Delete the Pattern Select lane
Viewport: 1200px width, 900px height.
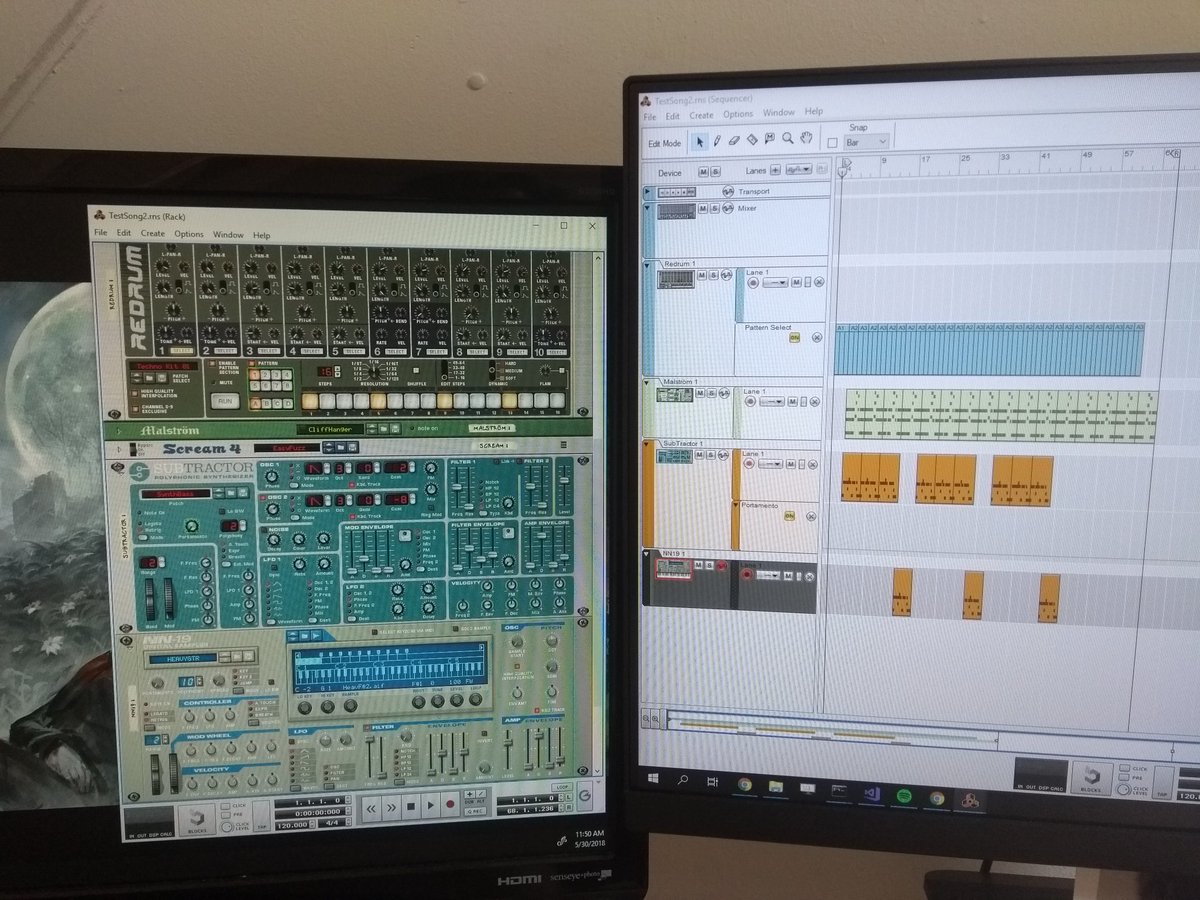point(815,338)
